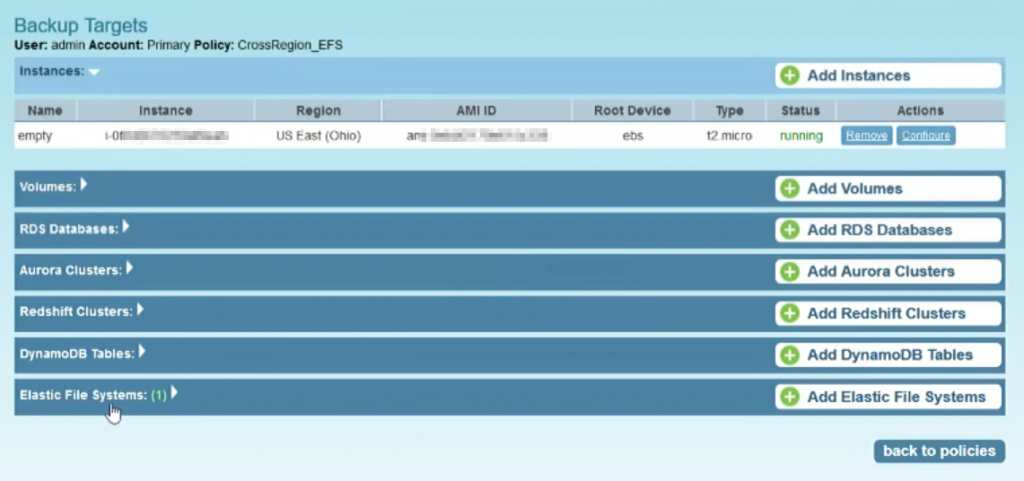1024x481 pixels.
Task: Click the 'Redshift Clusters:' section label
Action: (x=76, y=312)
